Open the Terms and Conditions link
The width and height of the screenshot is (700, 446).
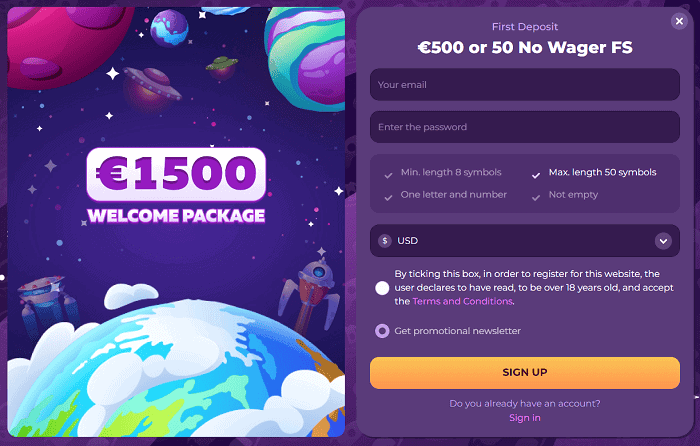coord(463,301)
